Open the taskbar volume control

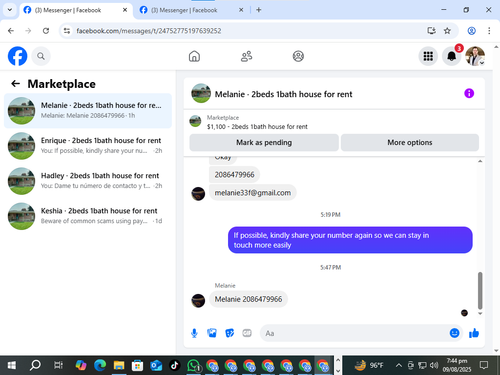click(x=434, y=365)
